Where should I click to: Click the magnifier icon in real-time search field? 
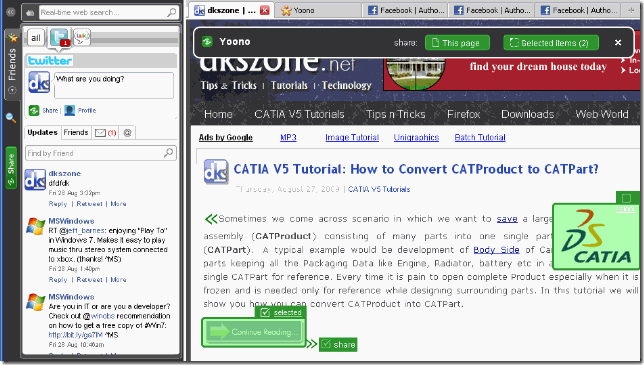[171, 12]
